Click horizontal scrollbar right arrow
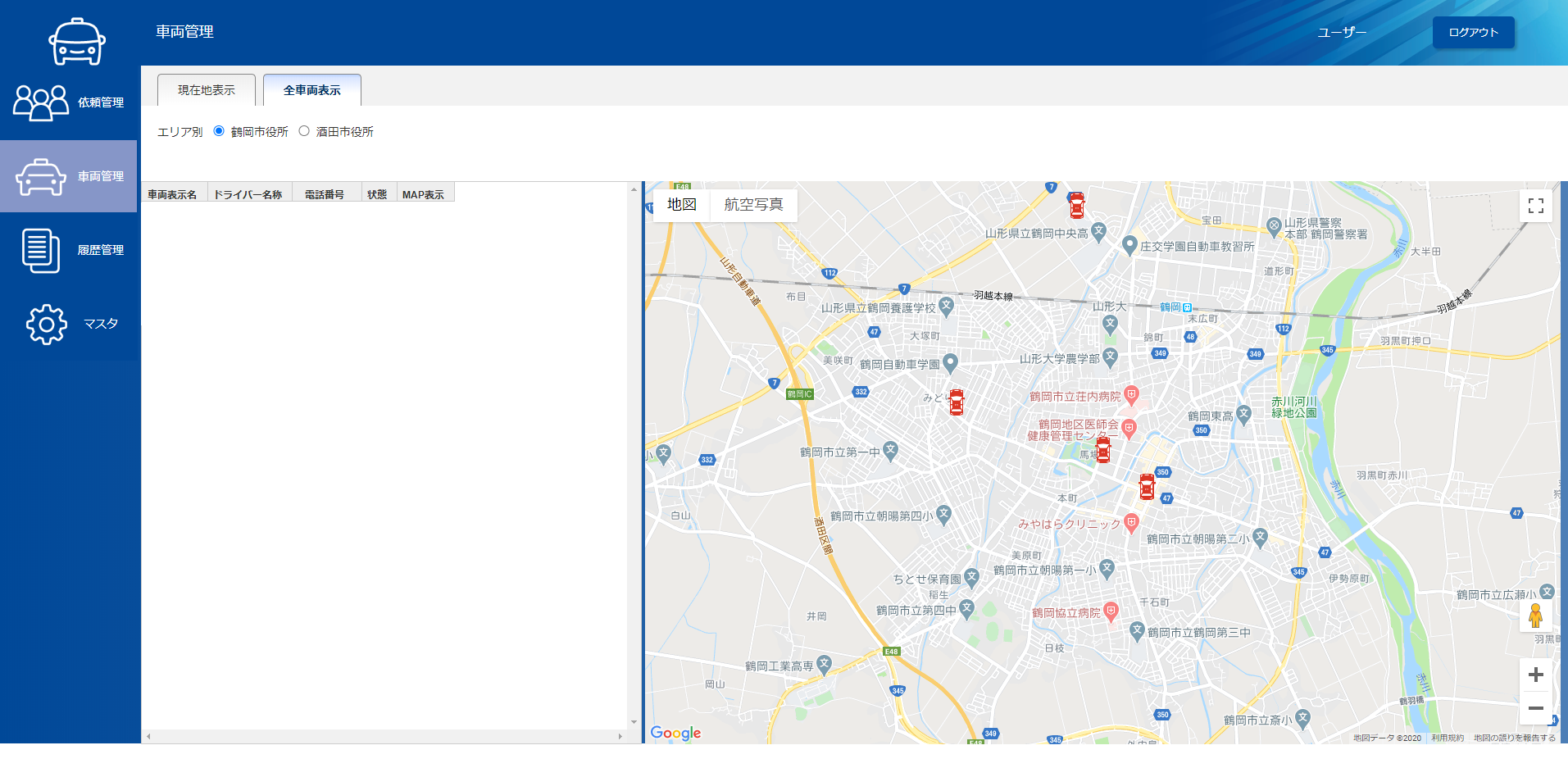 (x=620, y=737)
